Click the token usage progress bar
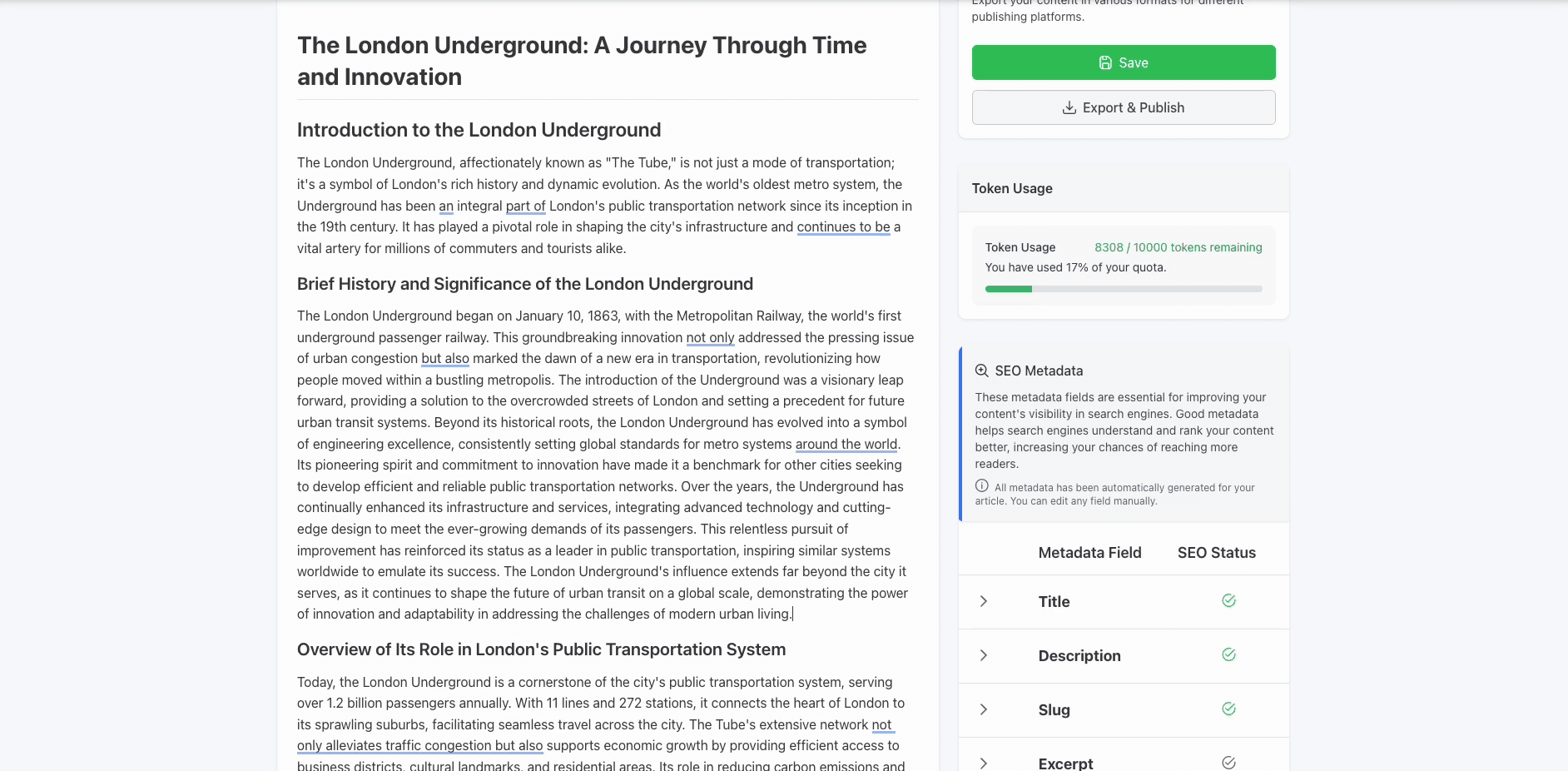The height and width of the screenshot is (771, 1568). [1123, 289]
